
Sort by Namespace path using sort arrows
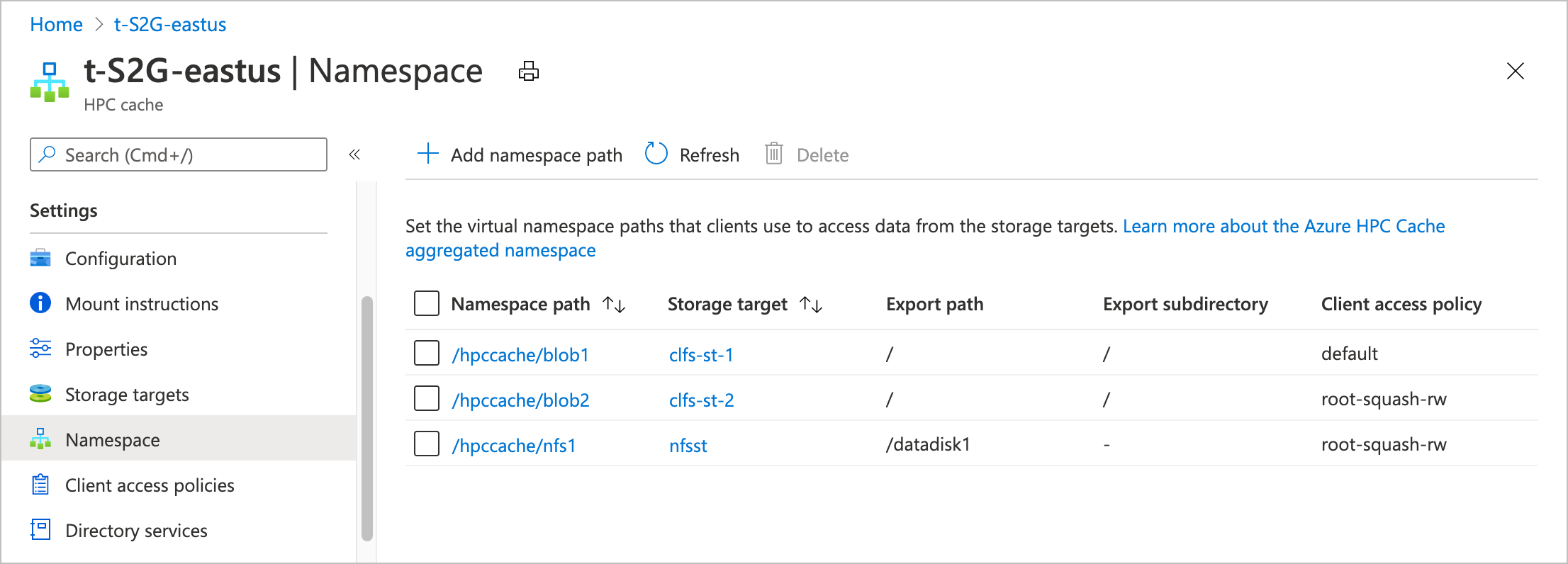[614, 305]
